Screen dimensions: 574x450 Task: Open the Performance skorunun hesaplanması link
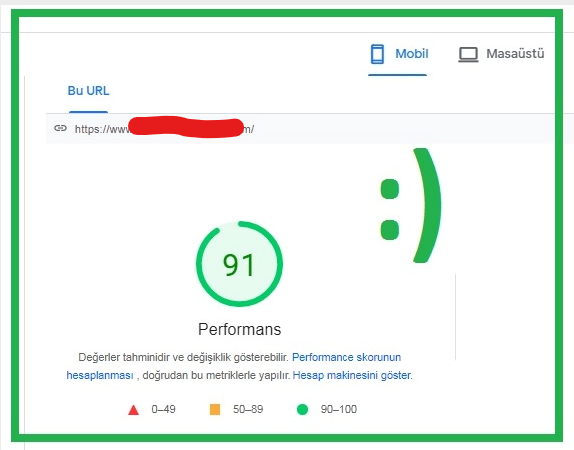pyautogui.click(x=346, y=357)
